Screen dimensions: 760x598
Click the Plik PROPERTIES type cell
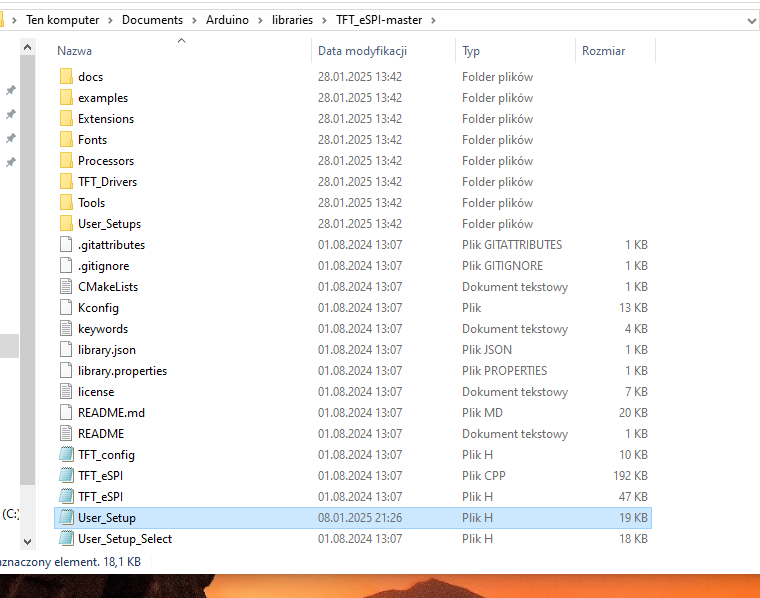(505, 371)
